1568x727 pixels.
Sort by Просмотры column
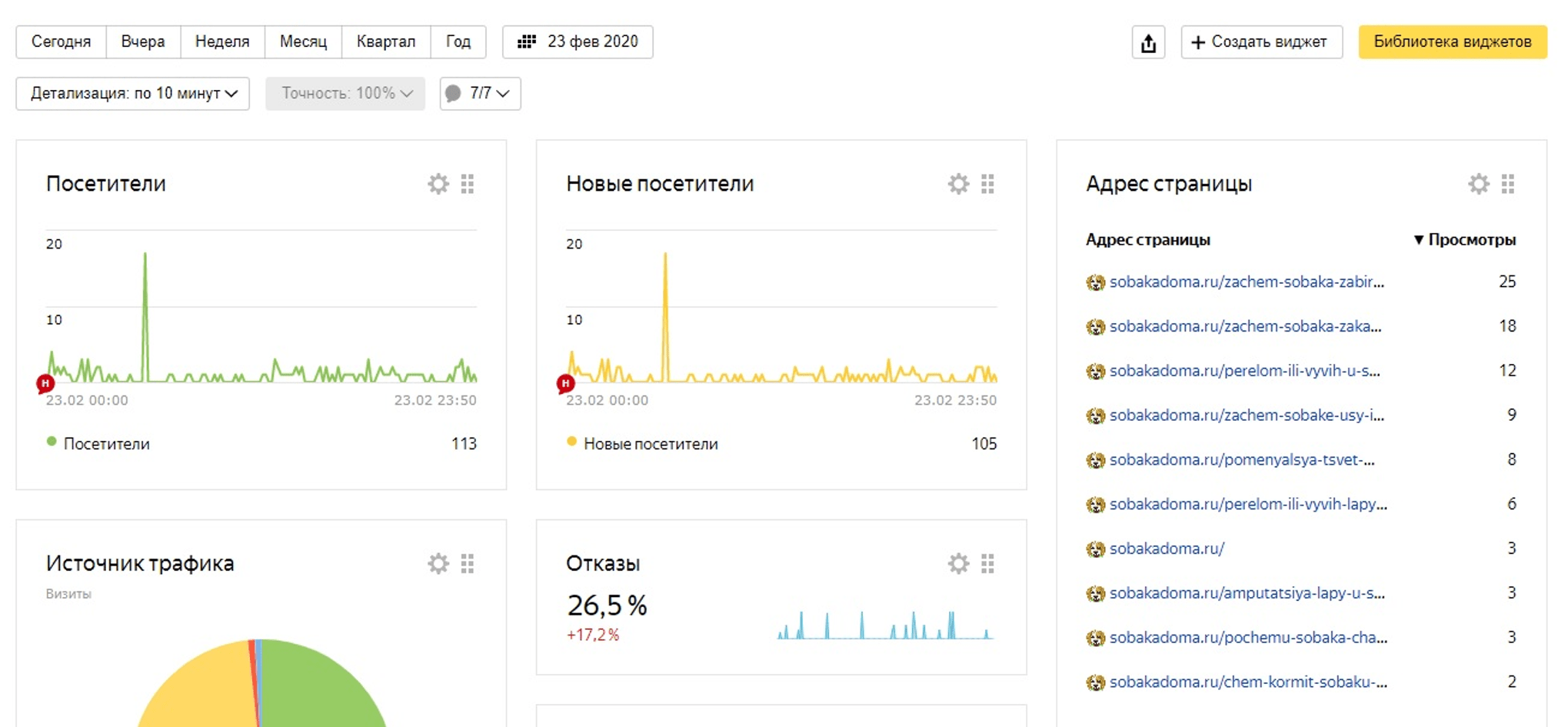tap(1465, 240)
